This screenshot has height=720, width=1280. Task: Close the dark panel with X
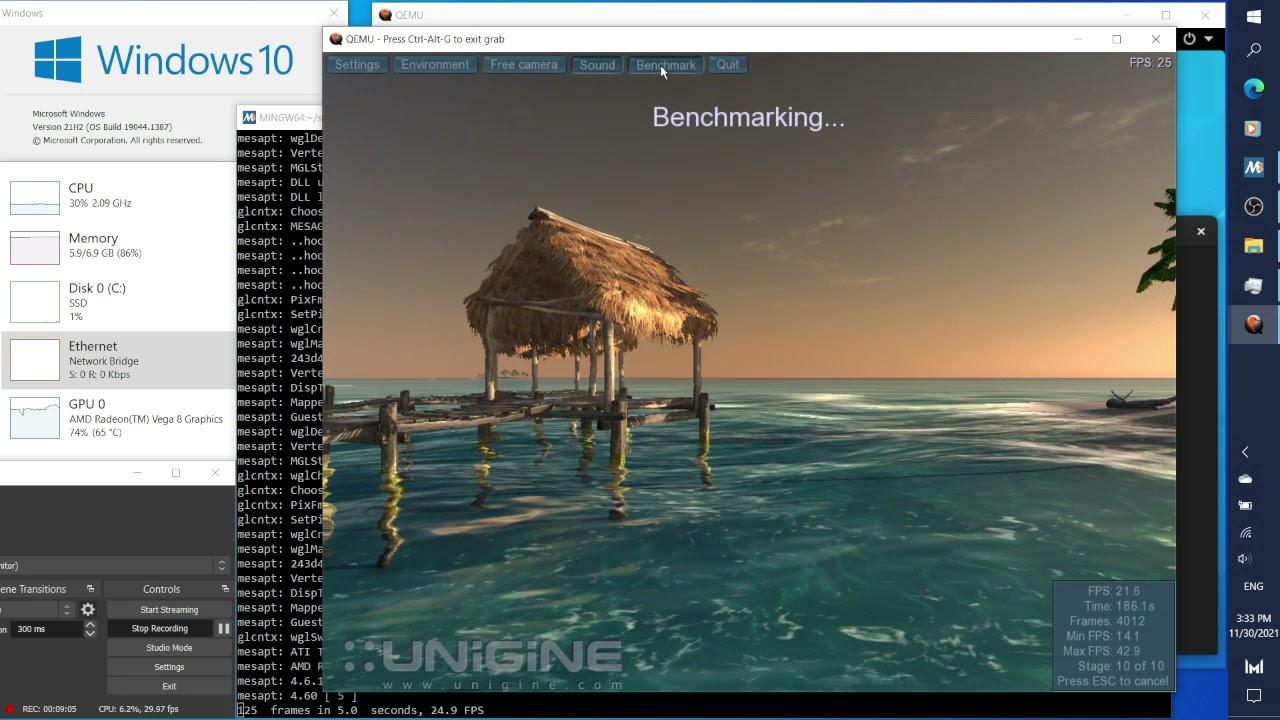tap(1201, 232)
